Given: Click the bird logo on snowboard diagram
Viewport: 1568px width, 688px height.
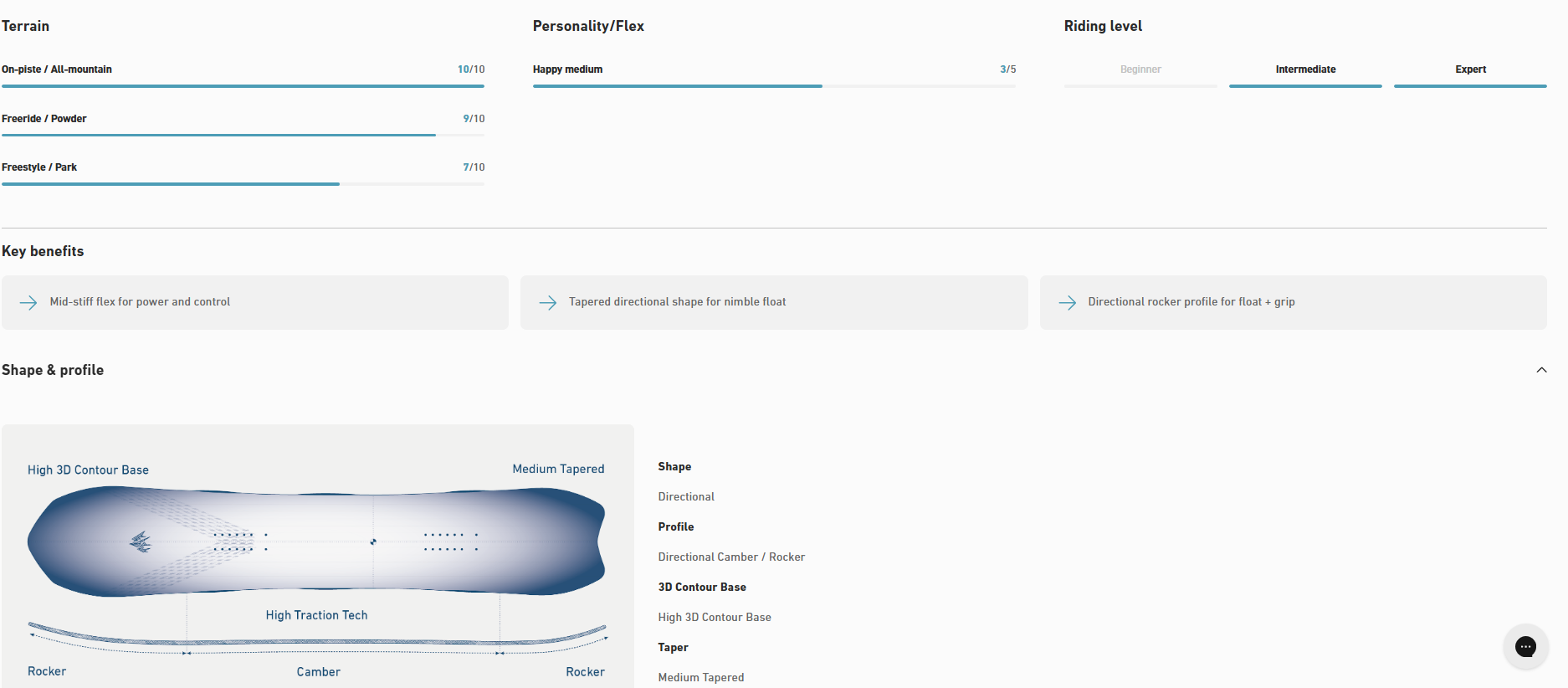Looking at the screenshot, I should tap(141, 542).
